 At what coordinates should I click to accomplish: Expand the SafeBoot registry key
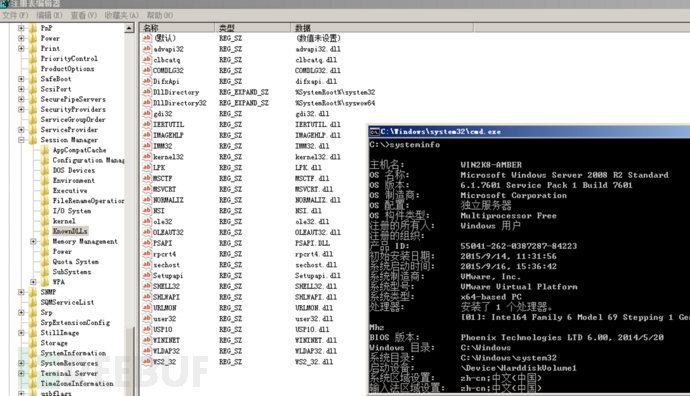pos(21,79)
